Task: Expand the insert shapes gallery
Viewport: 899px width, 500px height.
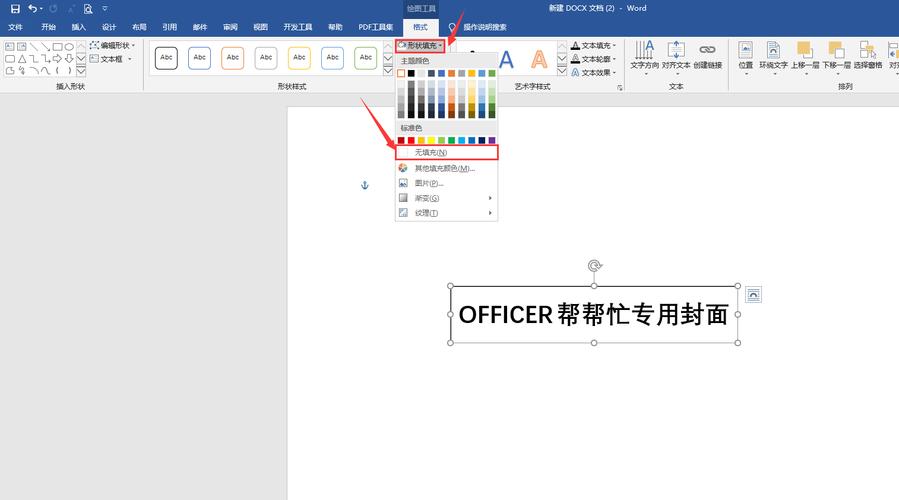Action: [81, 71]
